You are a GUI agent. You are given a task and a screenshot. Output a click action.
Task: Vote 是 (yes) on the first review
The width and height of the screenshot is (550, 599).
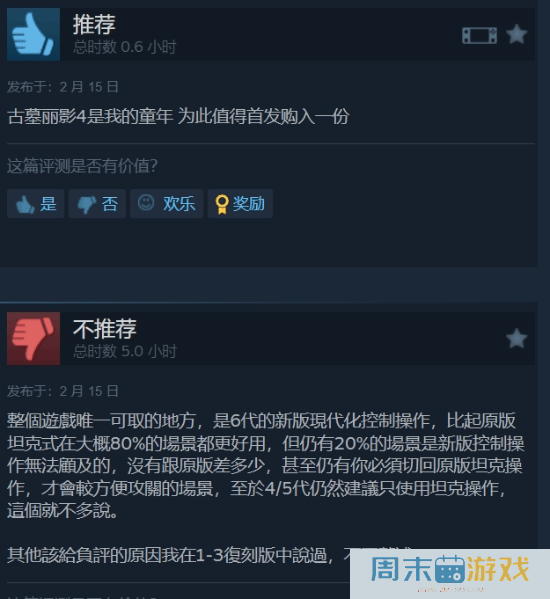click(36, 204)
